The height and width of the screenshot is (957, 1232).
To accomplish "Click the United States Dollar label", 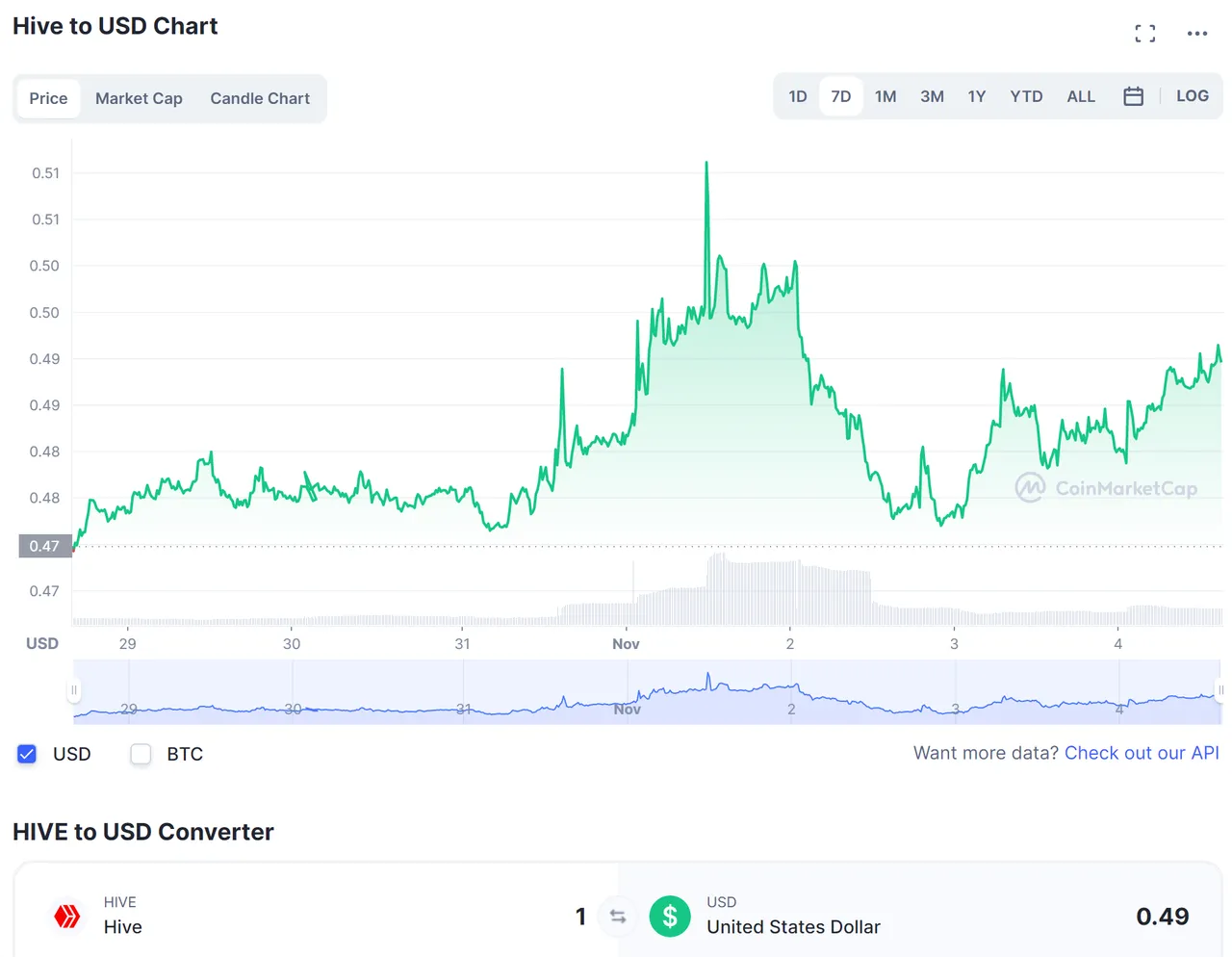I will click(x=793, y=927).
